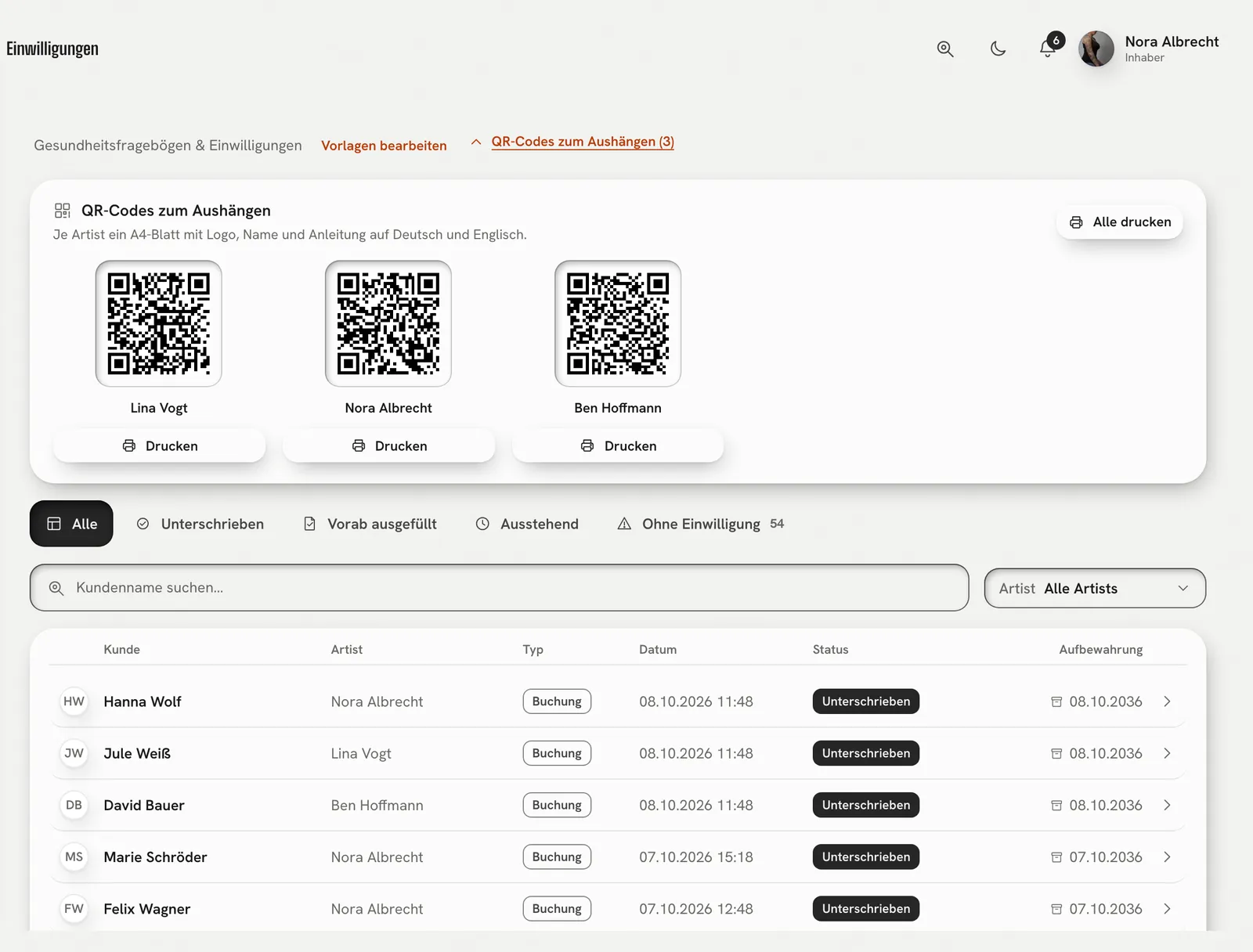Image resolution: width=1253 pixels, height=952 pixels.
Task: Expand Felix Wagner row chevron
Action: pos(1167,909)
